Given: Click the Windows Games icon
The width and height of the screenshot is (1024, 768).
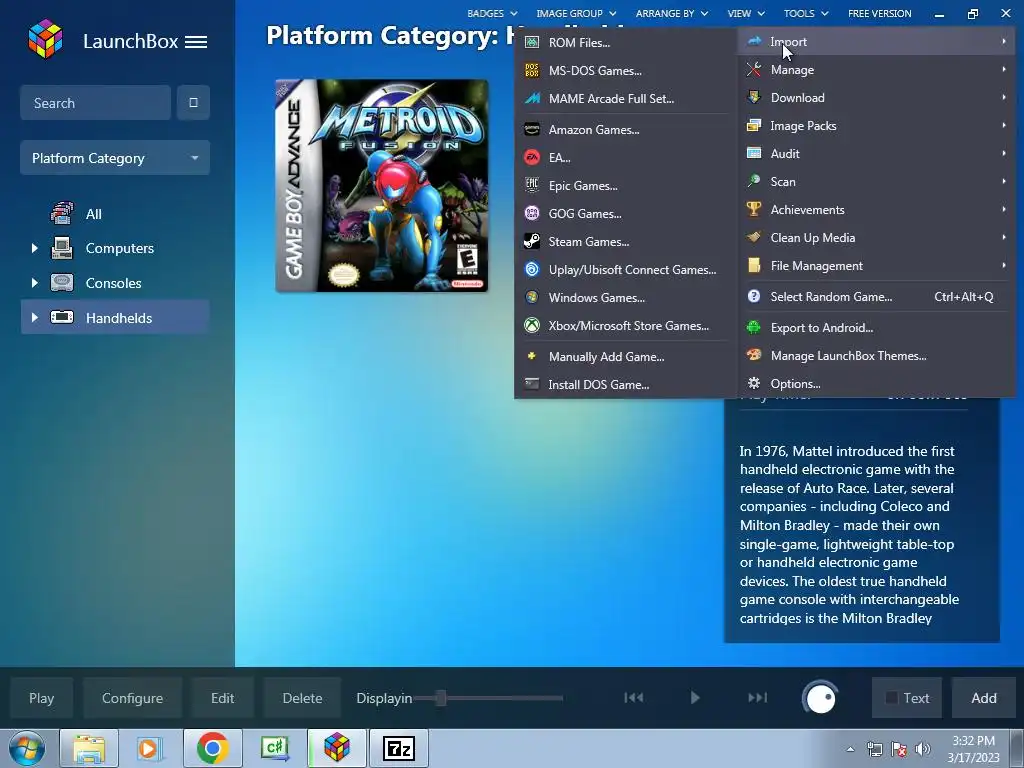Looking at the screenshot, I should point(532,298).
